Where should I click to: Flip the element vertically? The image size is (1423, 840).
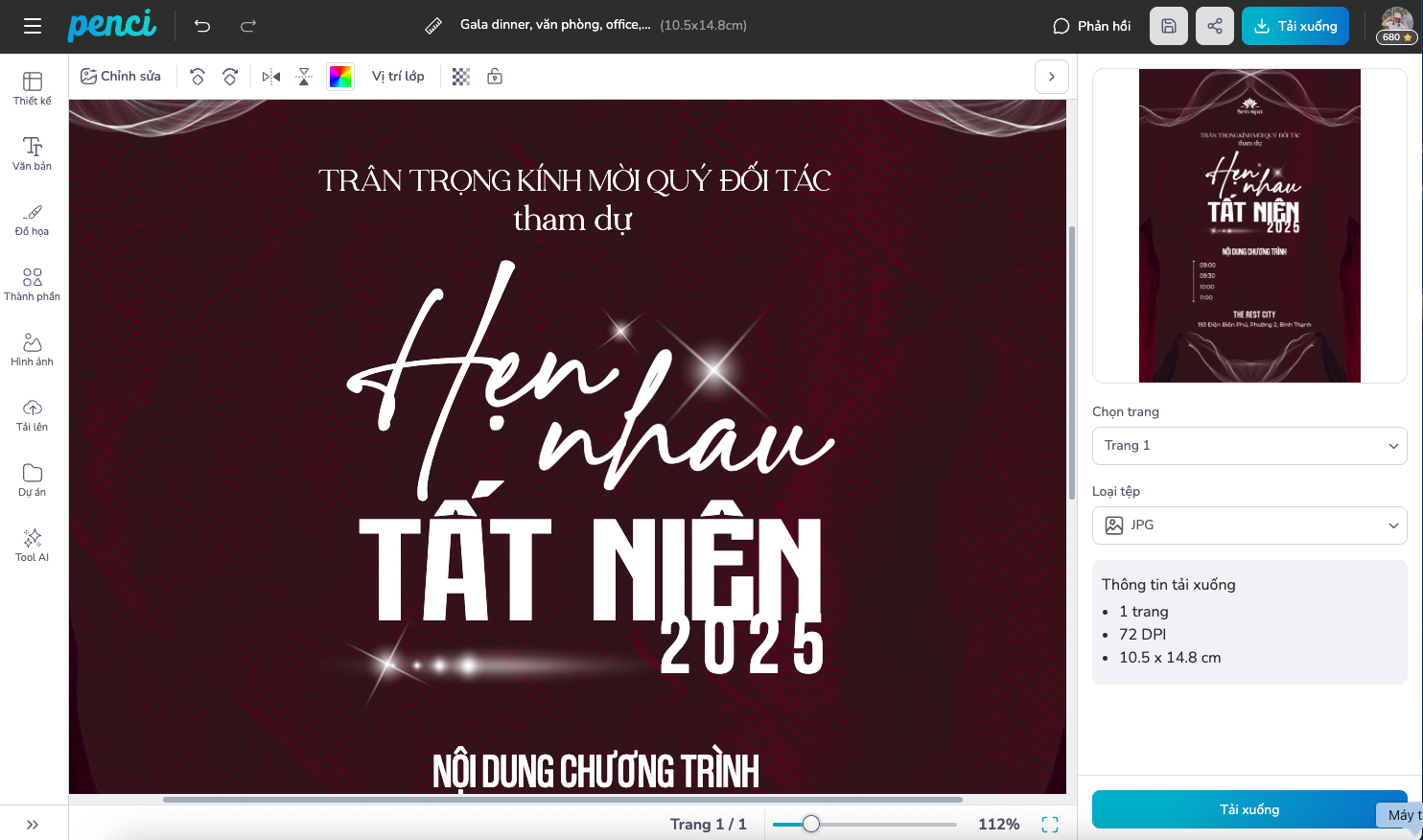click(x=304, y=77)
